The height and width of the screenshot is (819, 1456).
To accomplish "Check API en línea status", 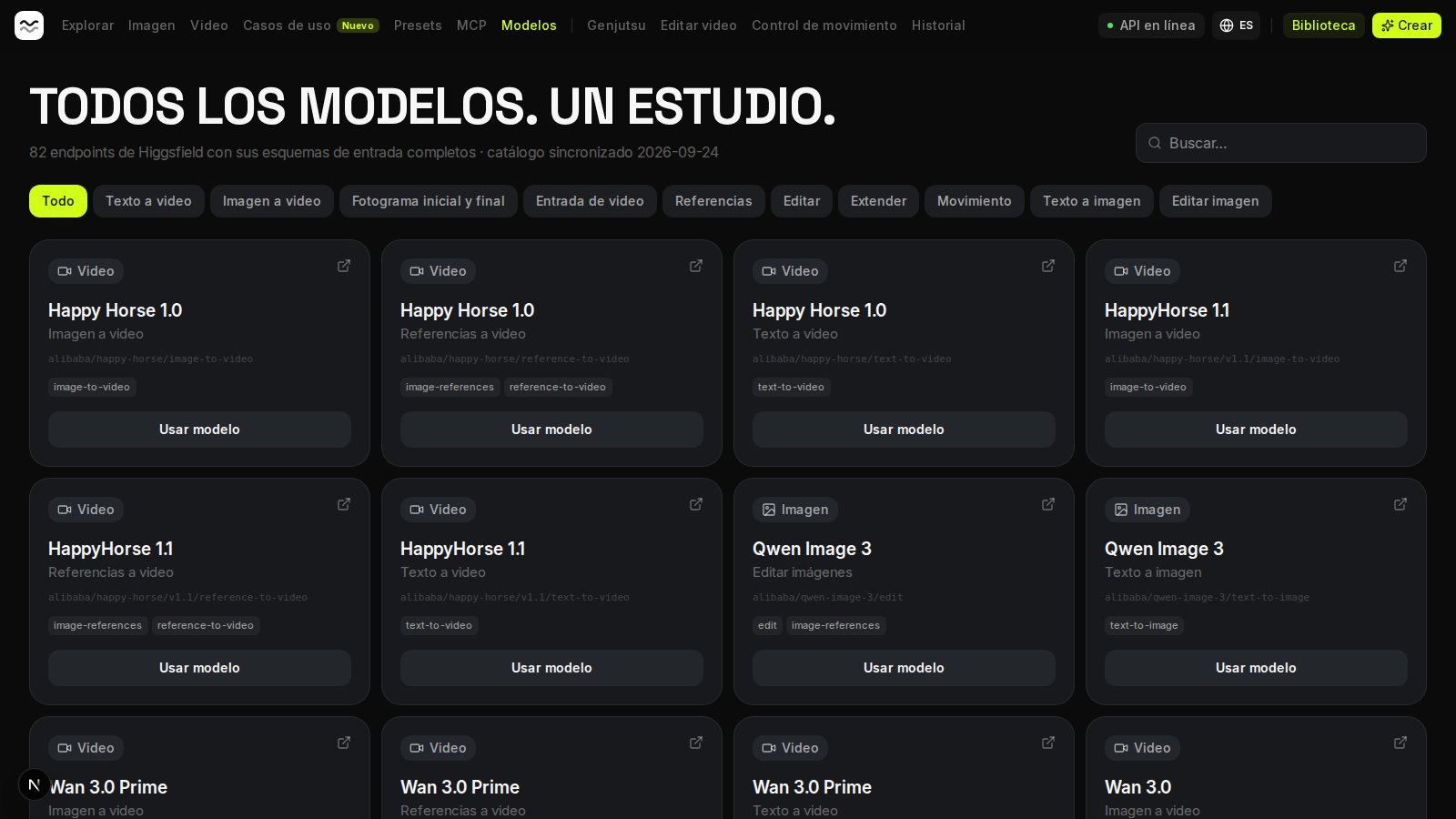I will (x=1151, y=25).
